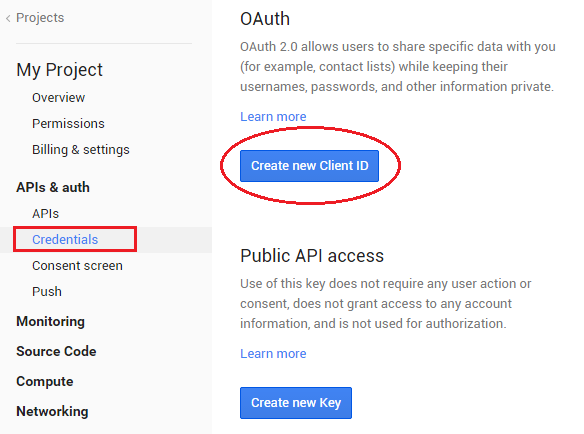Image resolution: width=584 pixels, height=434 pixels.
Task: Click the back chevron beside Projects
Action: click(x=8, y=18)
